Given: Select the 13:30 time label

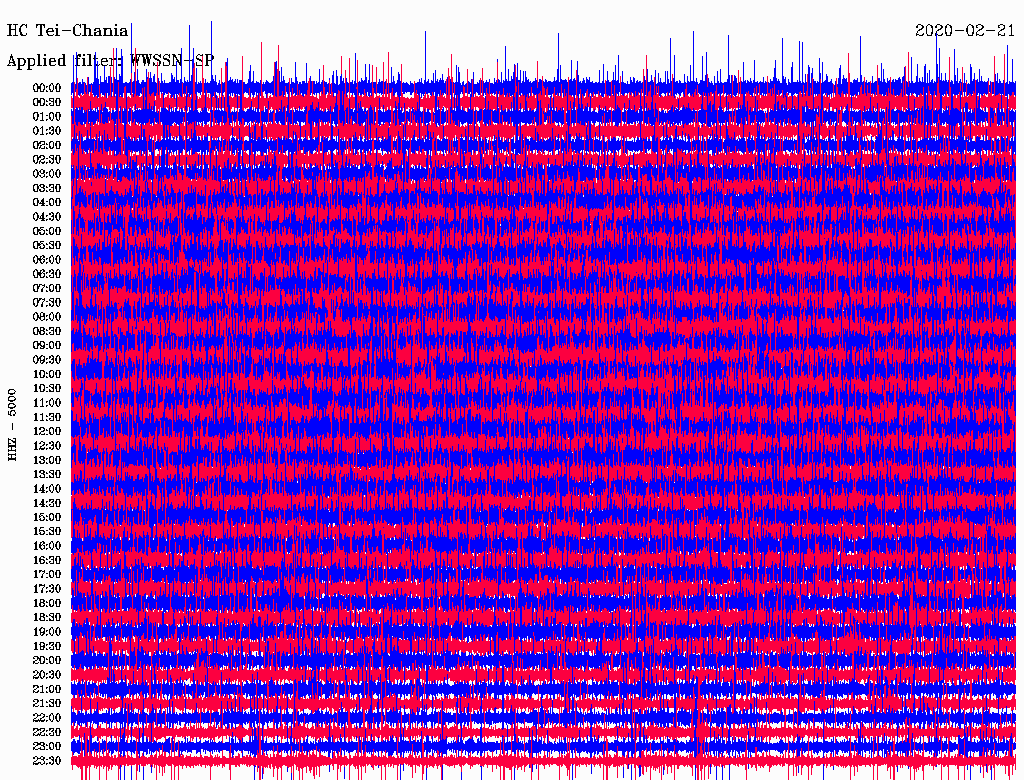Looking at the screenshot, I should pyautogui.click(x=47, y=474).
